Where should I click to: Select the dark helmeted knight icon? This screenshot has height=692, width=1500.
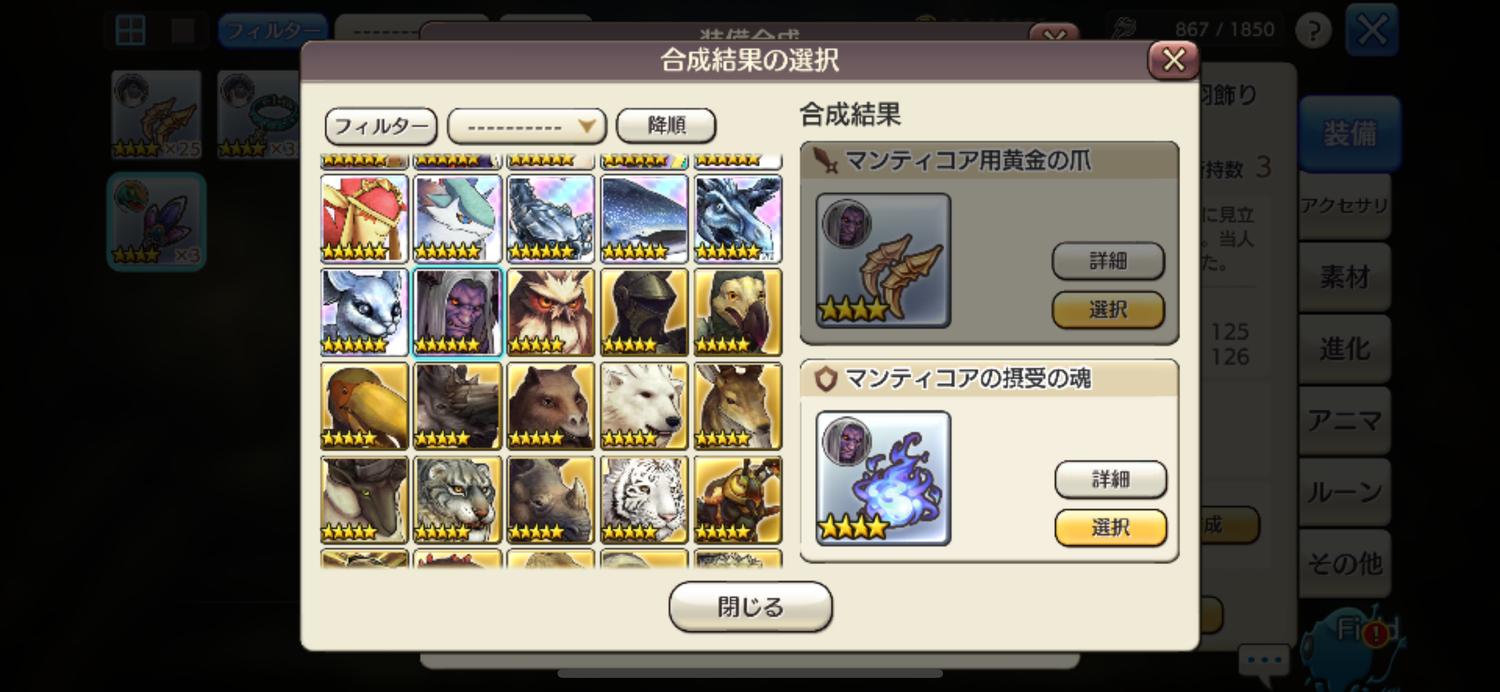645,311
